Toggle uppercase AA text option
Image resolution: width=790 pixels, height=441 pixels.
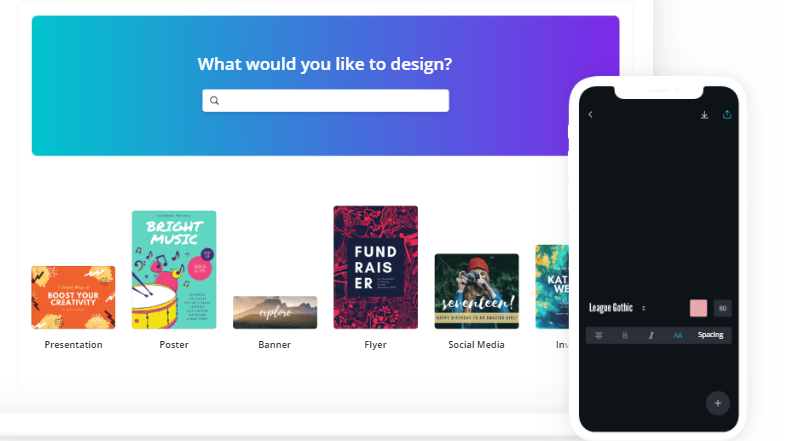coord(678,335)
